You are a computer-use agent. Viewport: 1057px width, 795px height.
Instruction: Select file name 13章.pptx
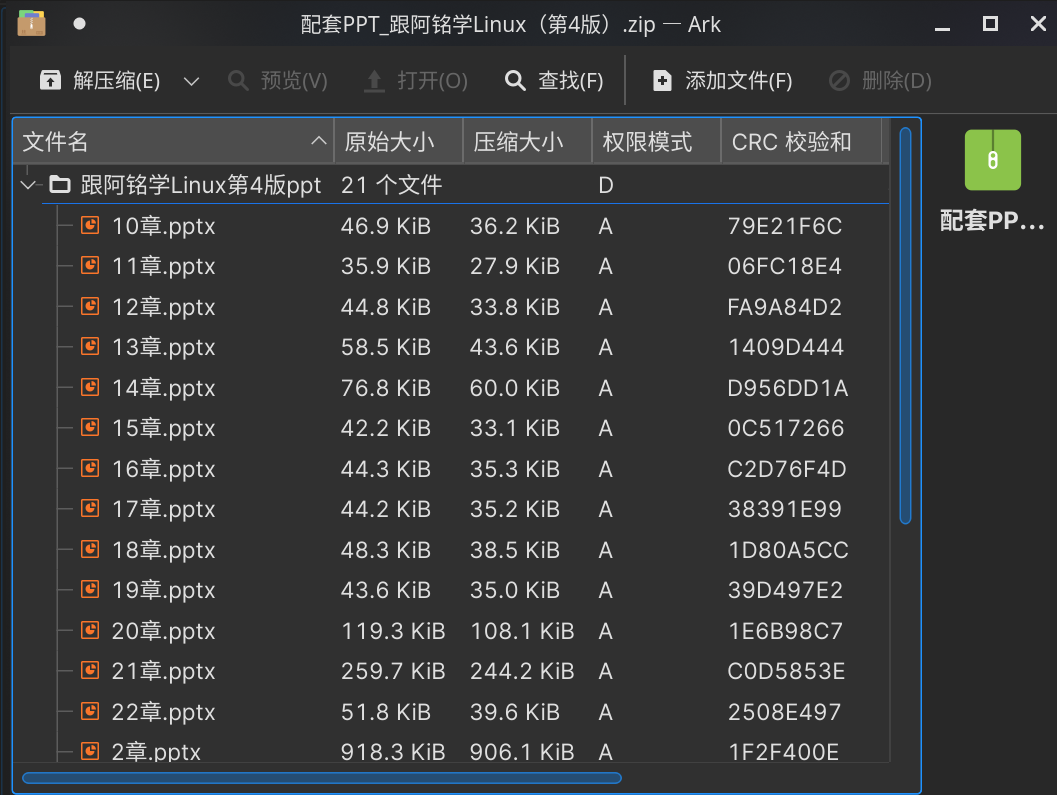point(163,347)
